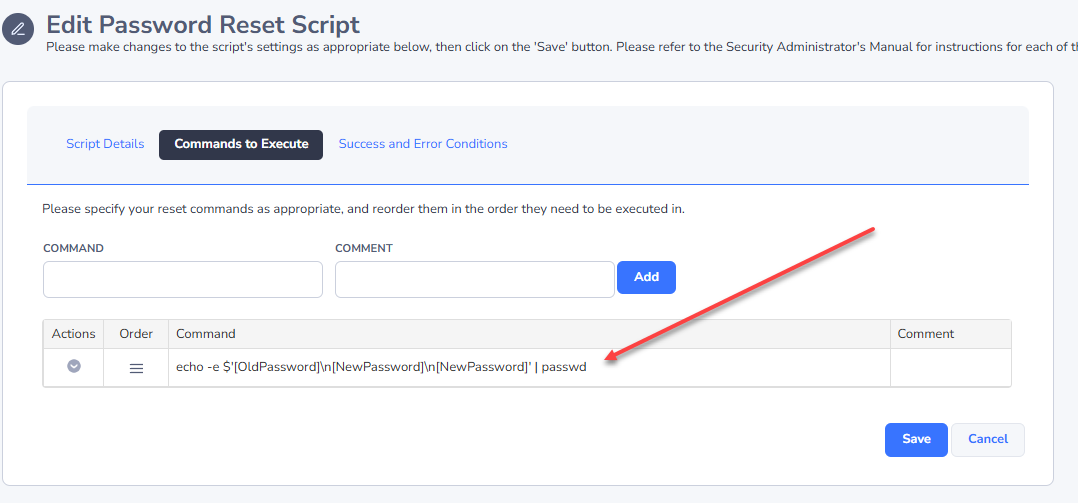Focus the COMMENT text field
The image size is (1078, 503).
tap(474, 279)
